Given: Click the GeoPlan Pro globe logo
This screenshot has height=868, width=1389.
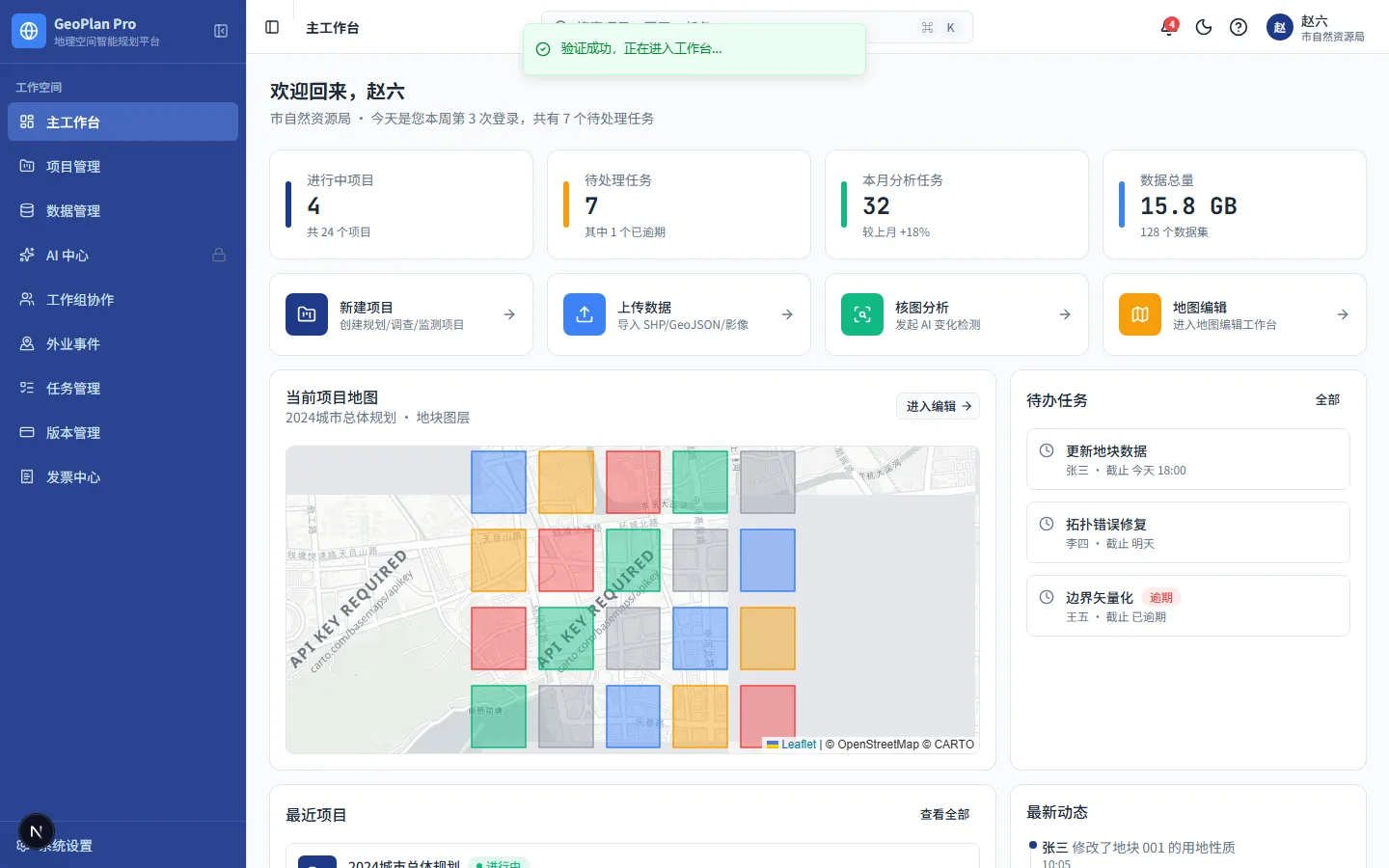Looking at the screenshot, I should coord(29,31).
